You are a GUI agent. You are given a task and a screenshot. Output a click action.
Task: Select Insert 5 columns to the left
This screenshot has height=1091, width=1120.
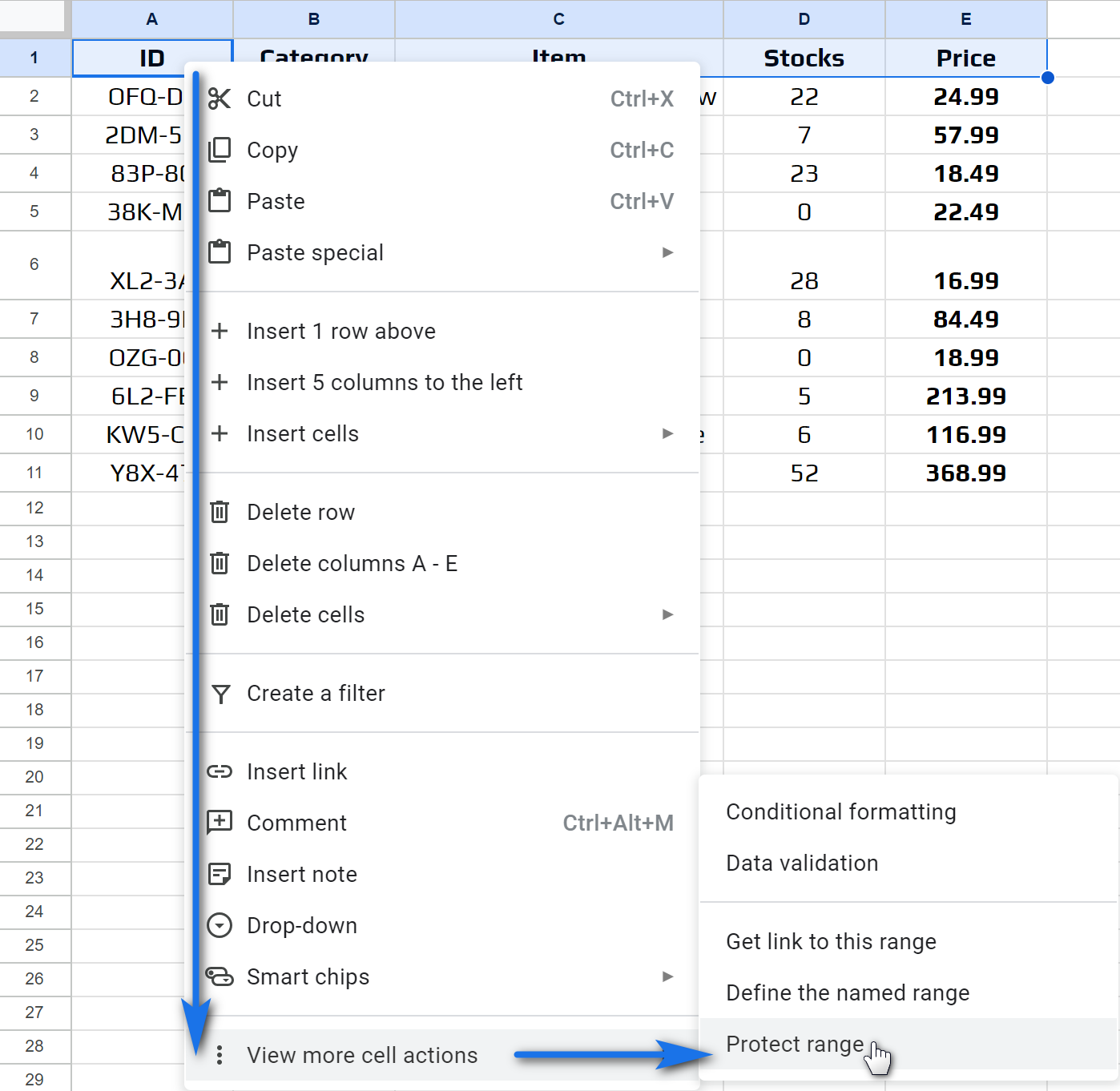(x=442, y=382)
